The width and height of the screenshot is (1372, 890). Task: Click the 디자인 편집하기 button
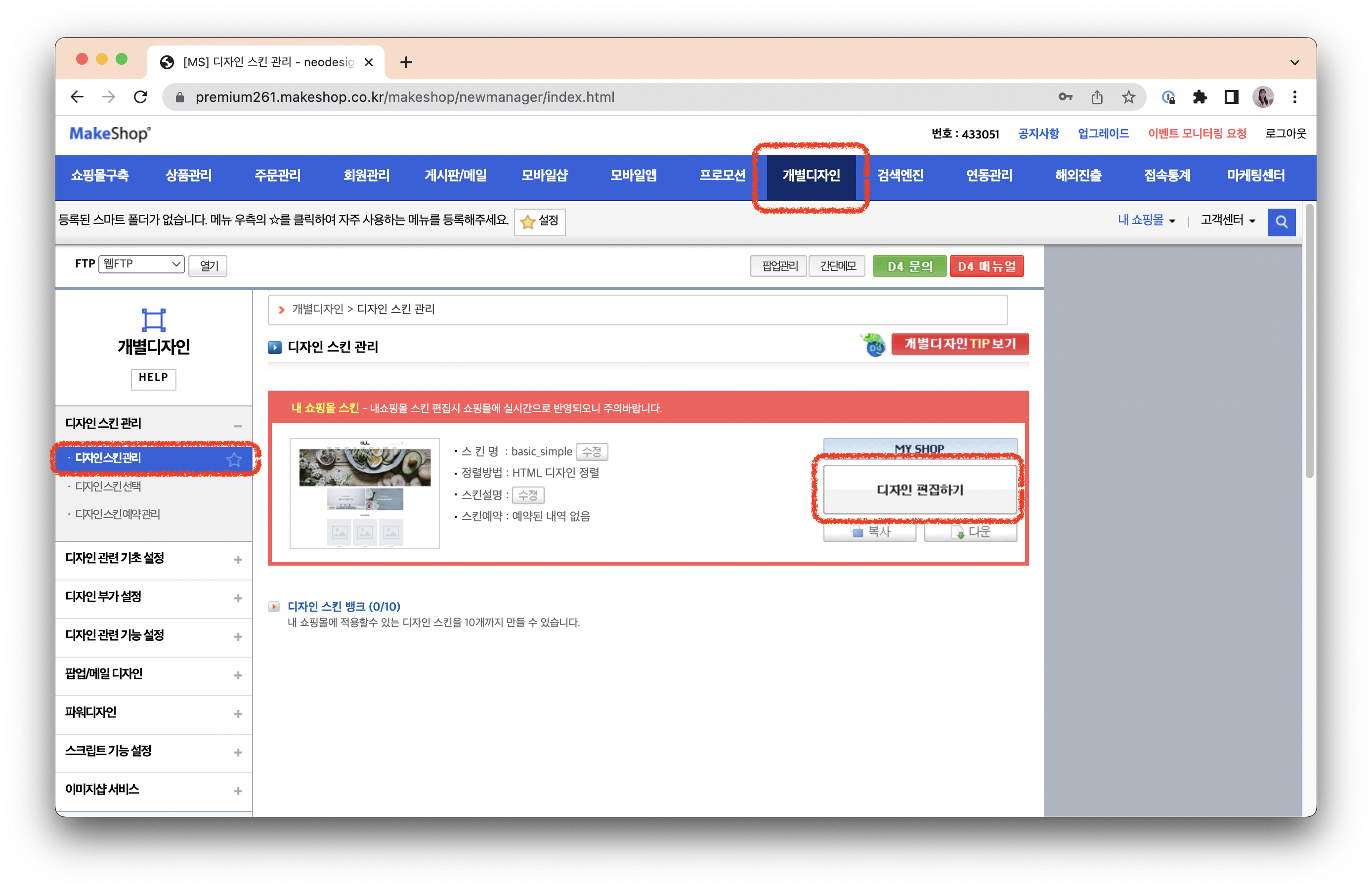[x=919, y=489]
